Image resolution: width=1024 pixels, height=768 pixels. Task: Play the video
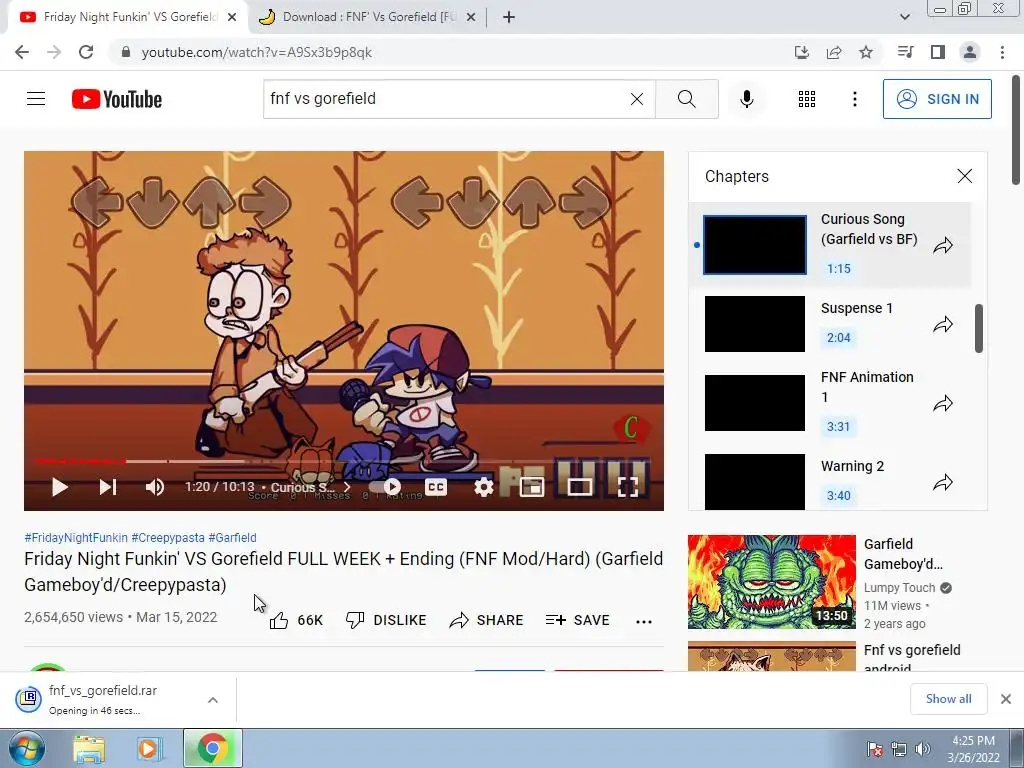(59, 487)
